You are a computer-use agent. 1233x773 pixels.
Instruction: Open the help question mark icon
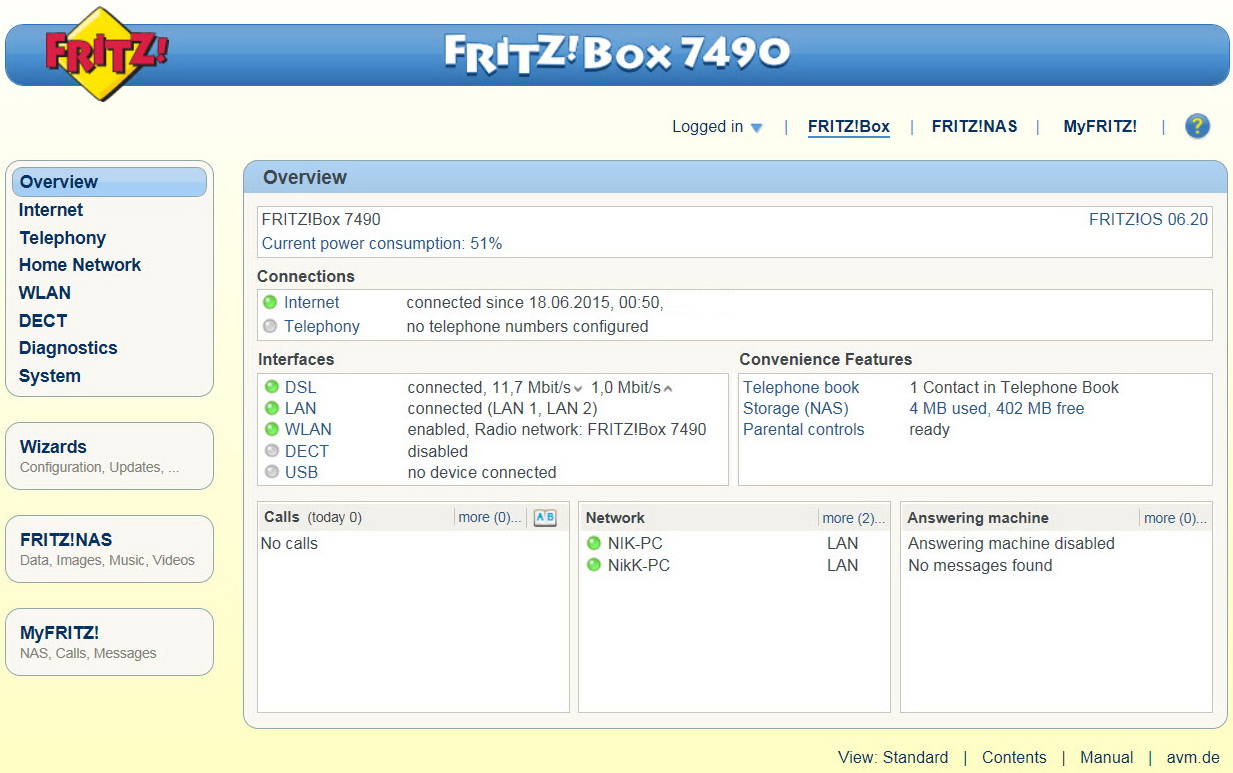pyautogui.click(x=1197, y=126)
